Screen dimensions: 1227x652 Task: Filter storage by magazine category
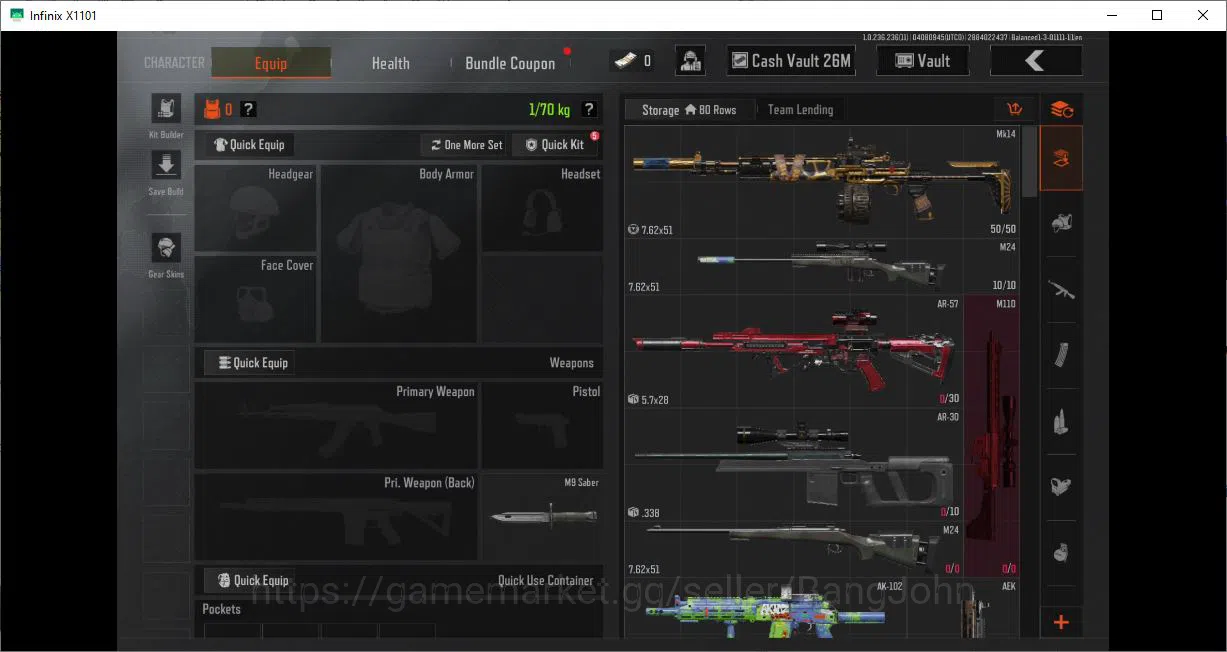[1061, 355]
